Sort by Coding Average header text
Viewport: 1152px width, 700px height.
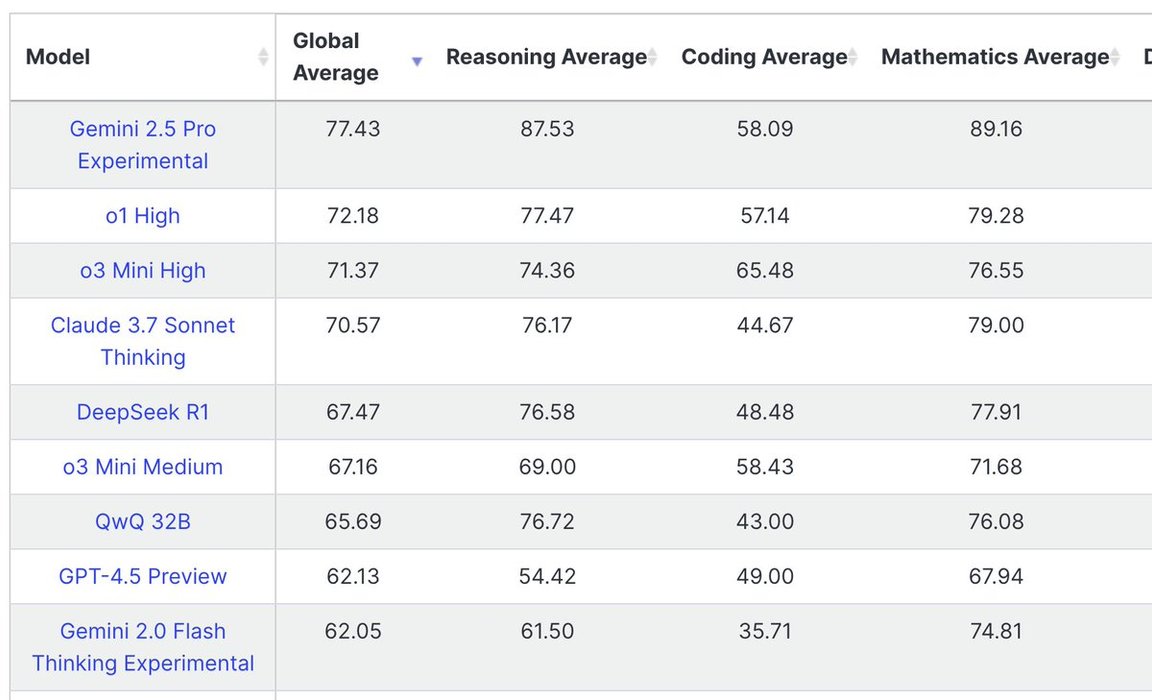764,57
